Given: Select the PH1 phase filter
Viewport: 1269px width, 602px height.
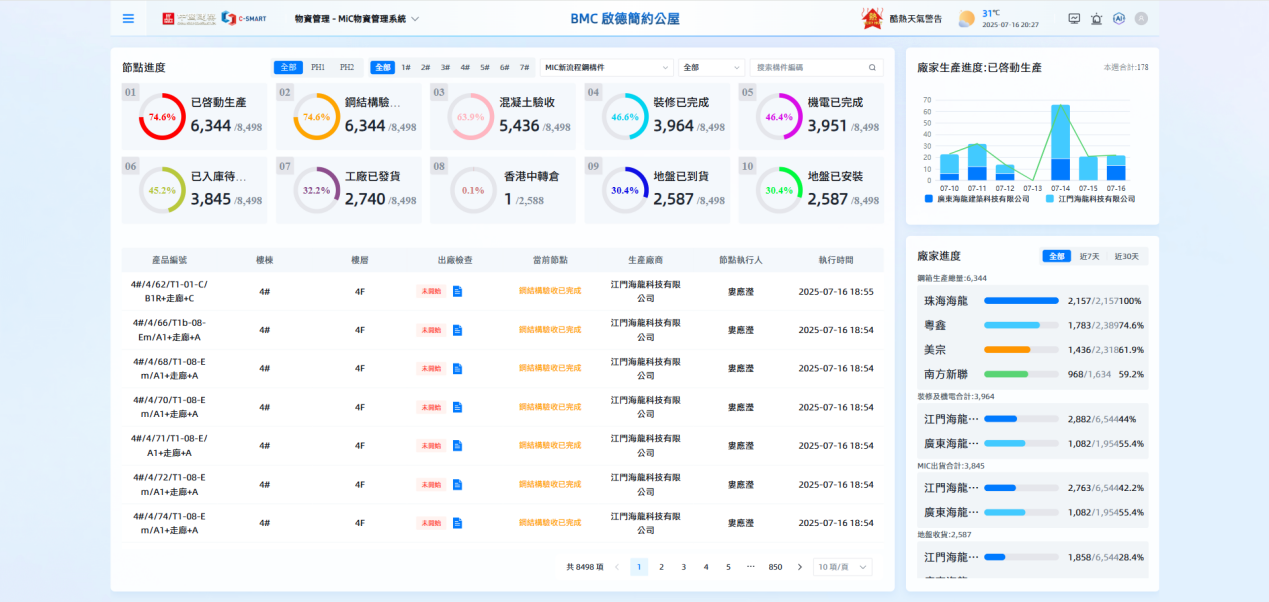Looking at the screenshot, I should pos(318,68).
